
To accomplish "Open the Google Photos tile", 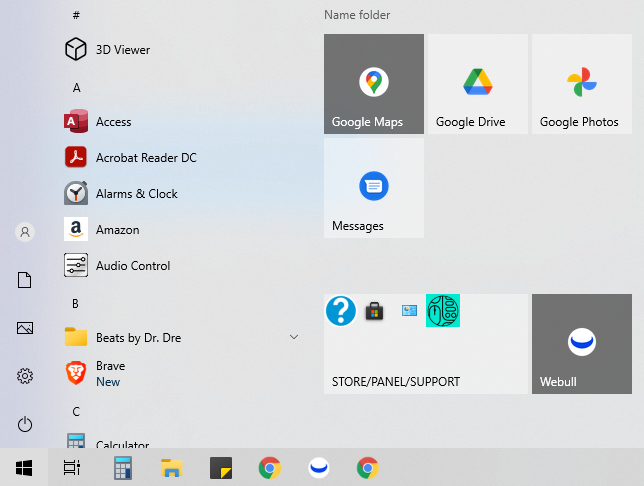I will 582,84.
